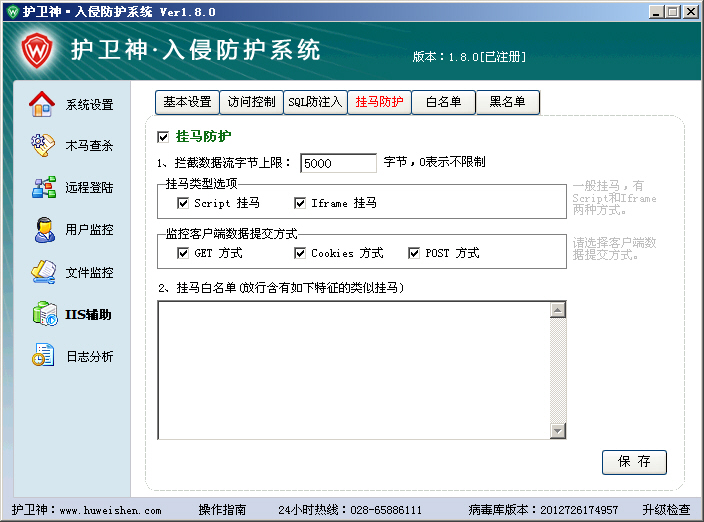Toggle Cookies 方式 checkbox
The image size is (704, 522).
pyautogui.click(x=299, y=253)
